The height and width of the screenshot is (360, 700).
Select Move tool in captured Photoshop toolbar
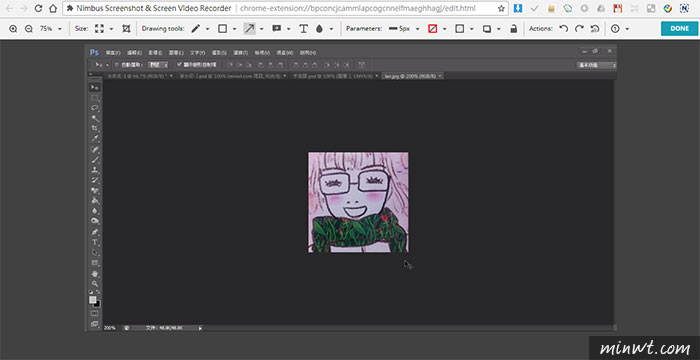[95, 87]
